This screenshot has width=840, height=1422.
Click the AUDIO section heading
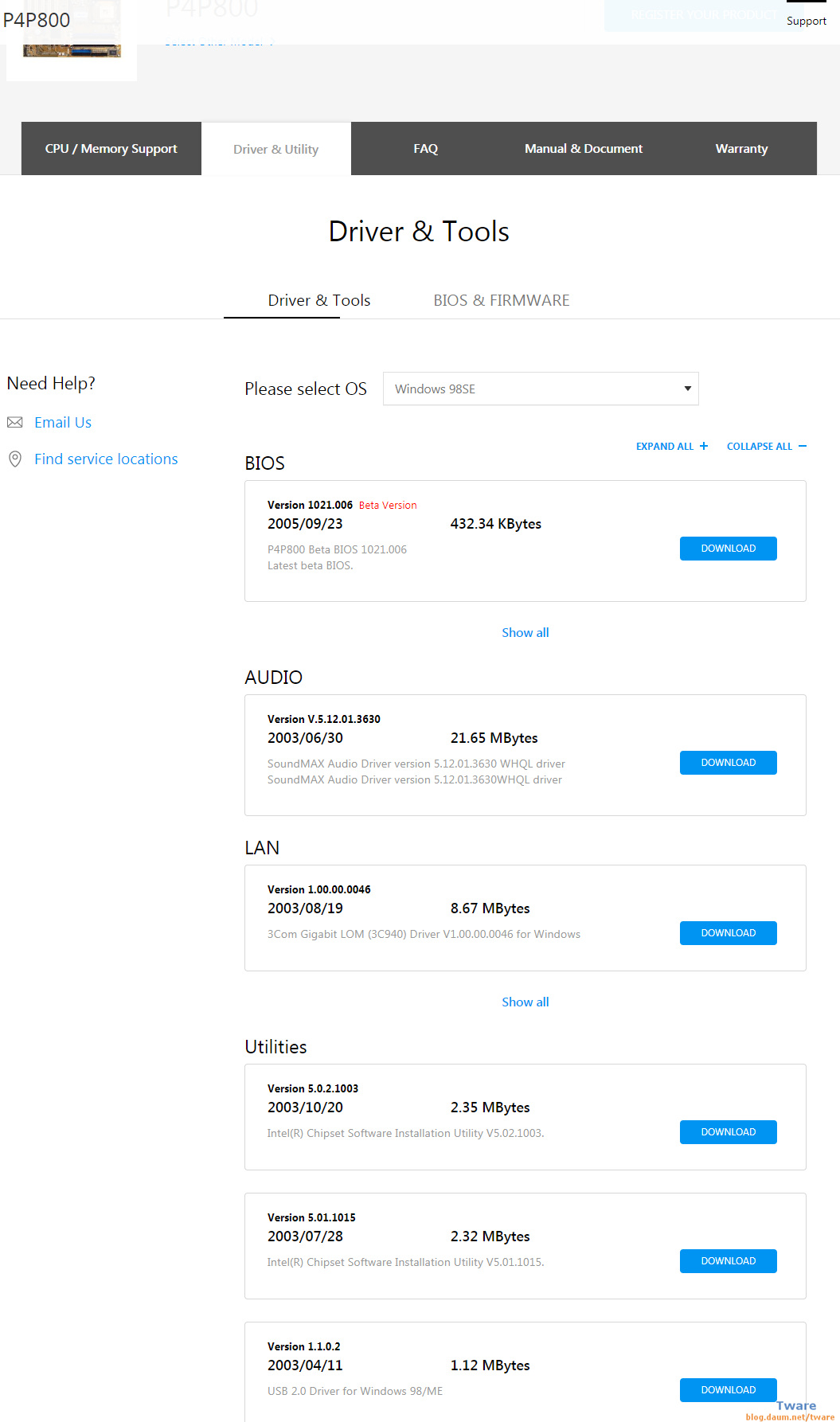273,678
